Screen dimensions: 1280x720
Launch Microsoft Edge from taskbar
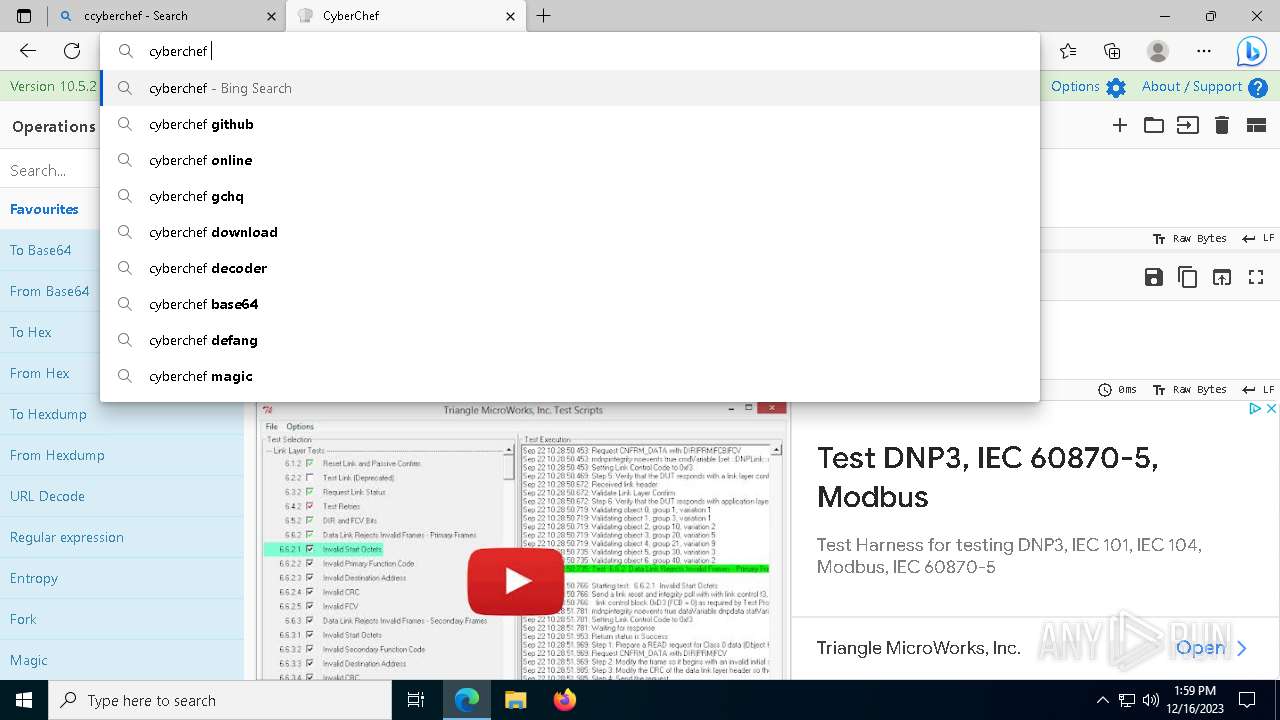[x=467, y=700]
